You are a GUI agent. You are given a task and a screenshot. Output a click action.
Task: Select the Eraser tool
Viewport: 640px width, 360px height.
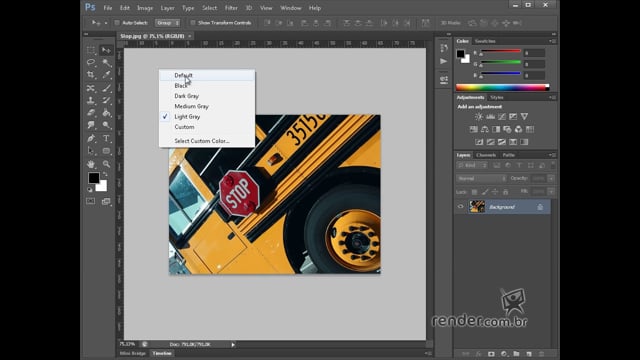(91, 113)
